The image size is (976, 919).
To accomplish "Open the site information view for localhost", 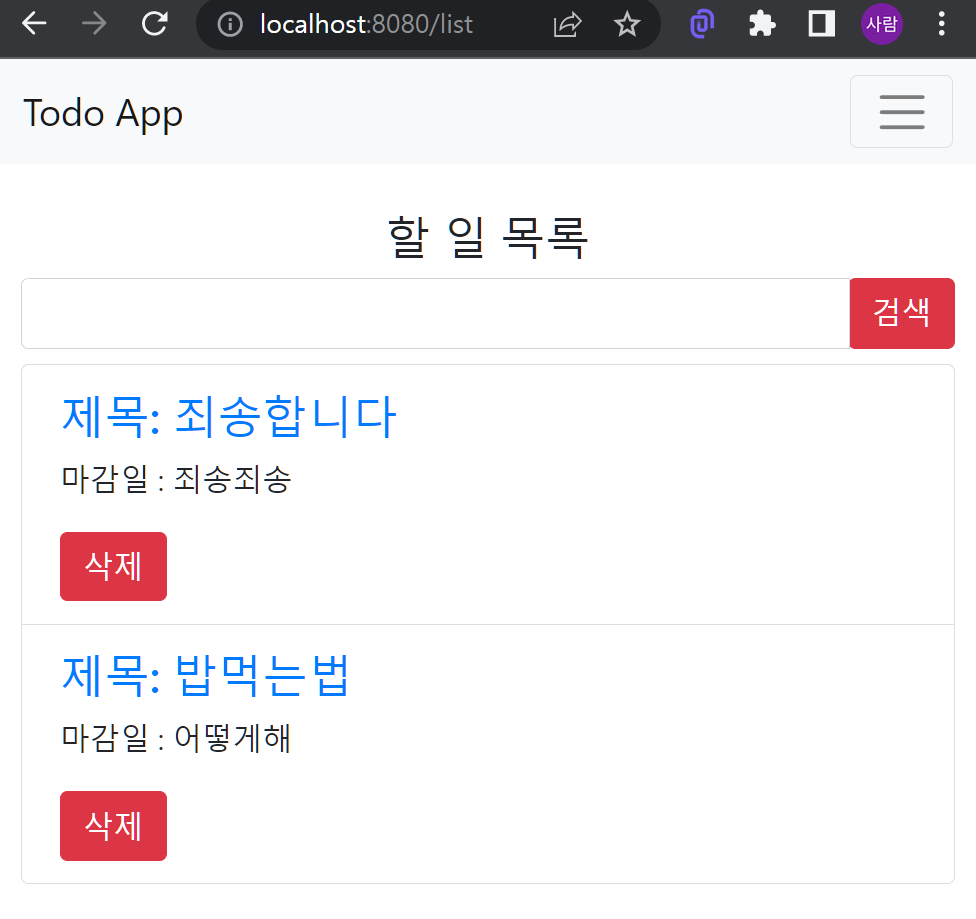I will [229, 23].
